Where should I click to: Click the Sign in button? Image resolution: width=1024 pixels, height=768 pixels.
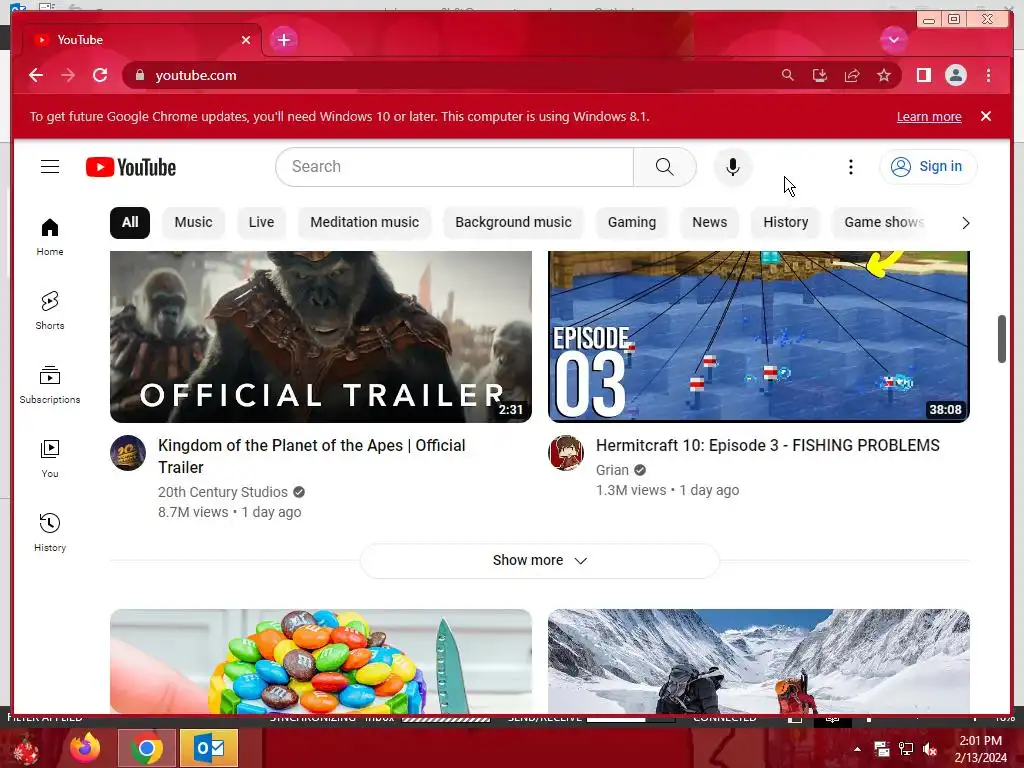[x=928, y=167]
